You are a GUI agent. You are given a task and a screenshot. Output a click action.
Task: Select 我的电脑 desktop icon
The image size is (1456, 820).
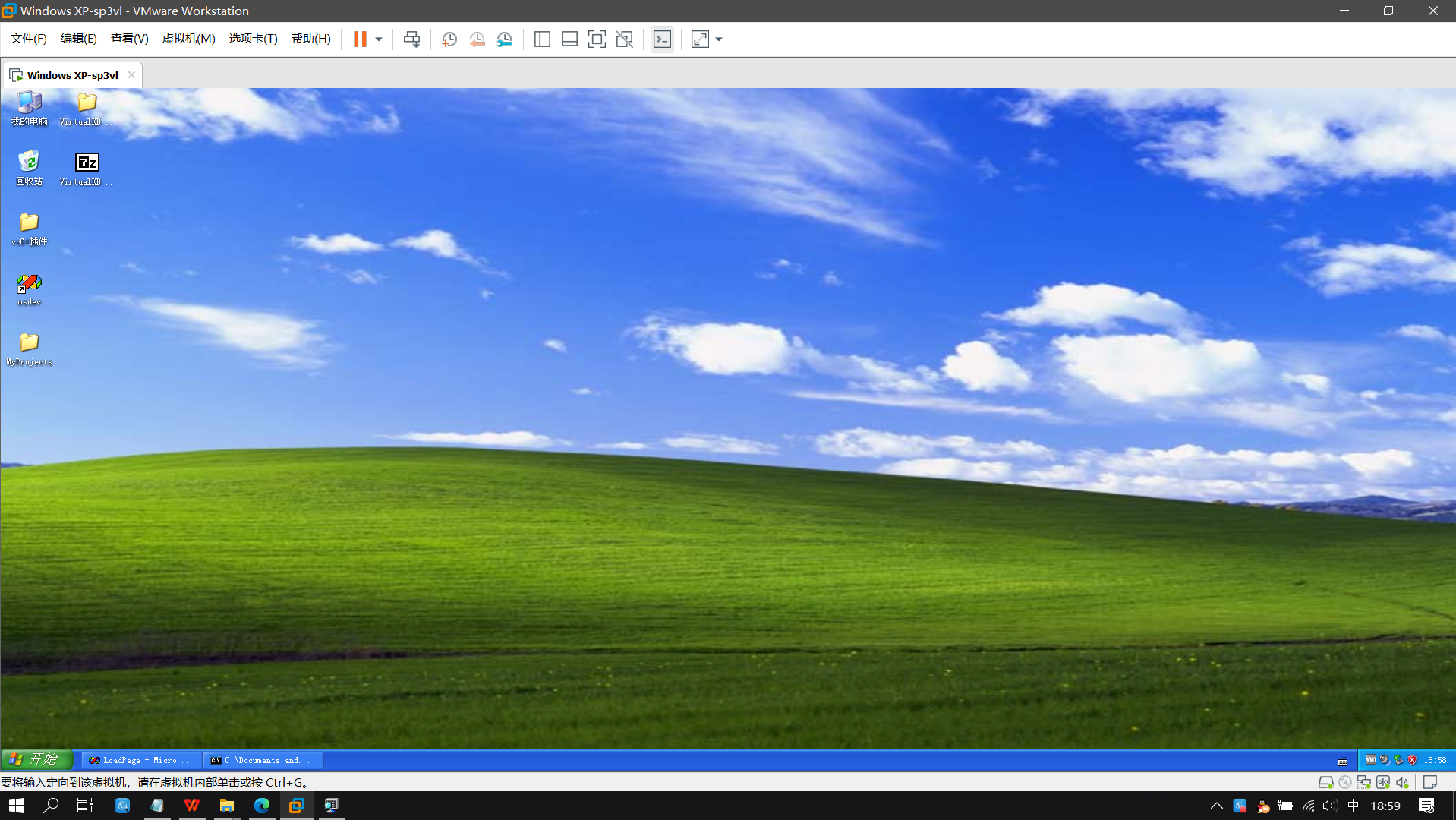30,108
